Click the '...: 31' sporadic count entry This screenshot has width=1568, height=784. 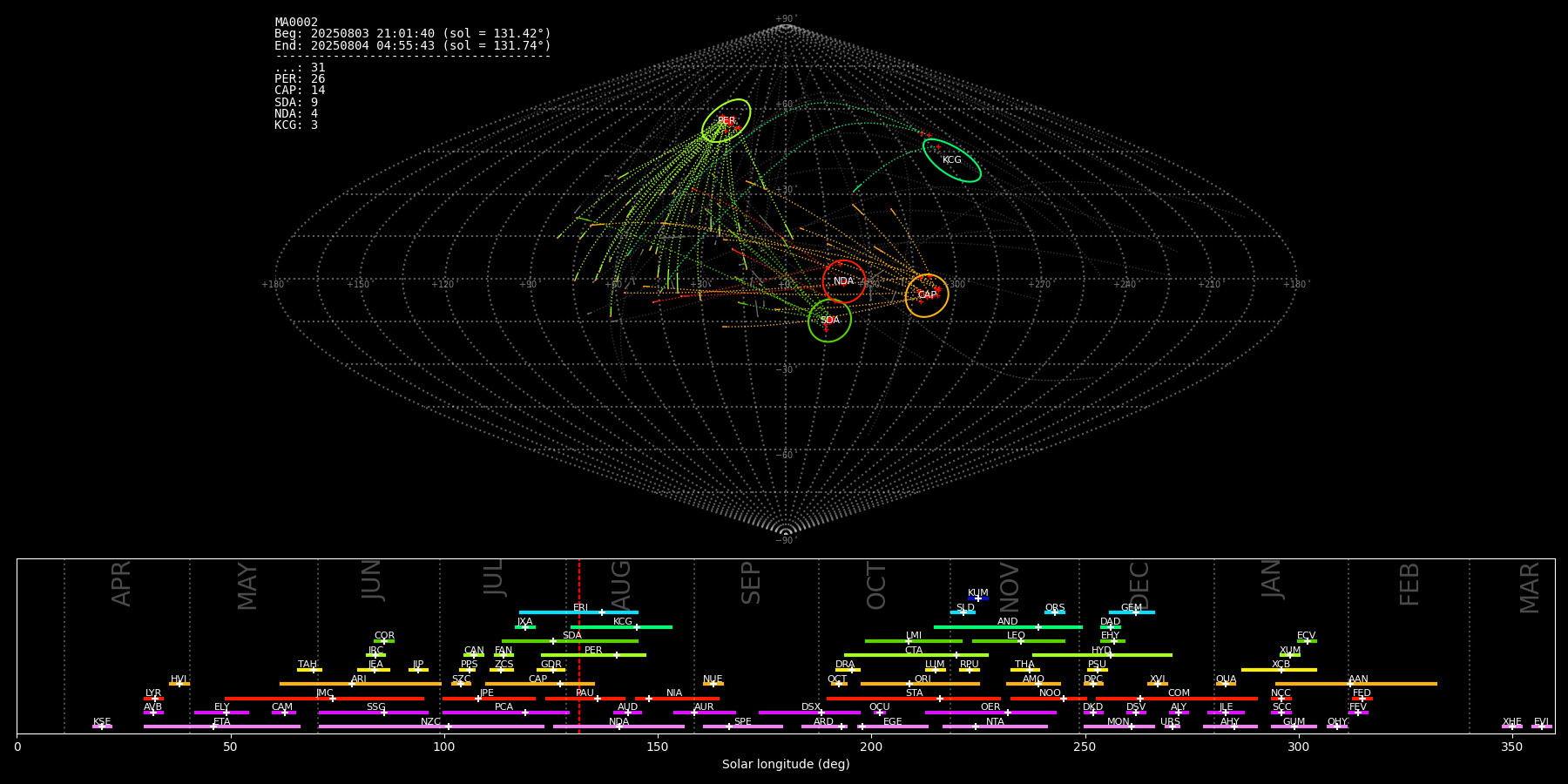(x=300, y=68)
